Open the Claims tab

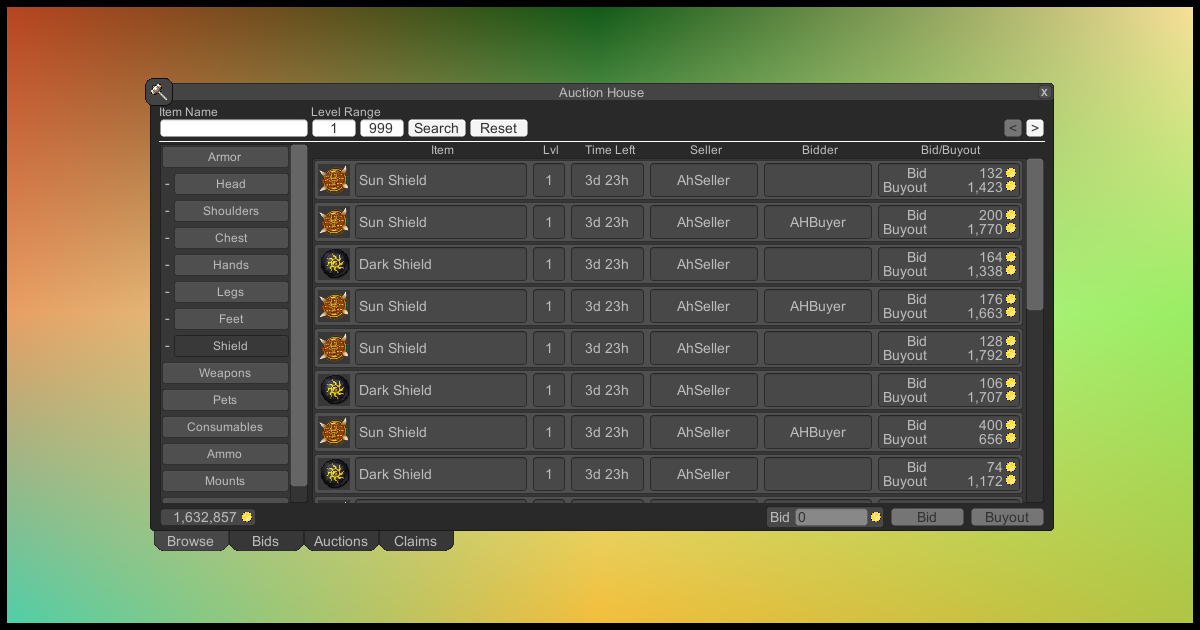pyautogui.click(x=416, y=541)
